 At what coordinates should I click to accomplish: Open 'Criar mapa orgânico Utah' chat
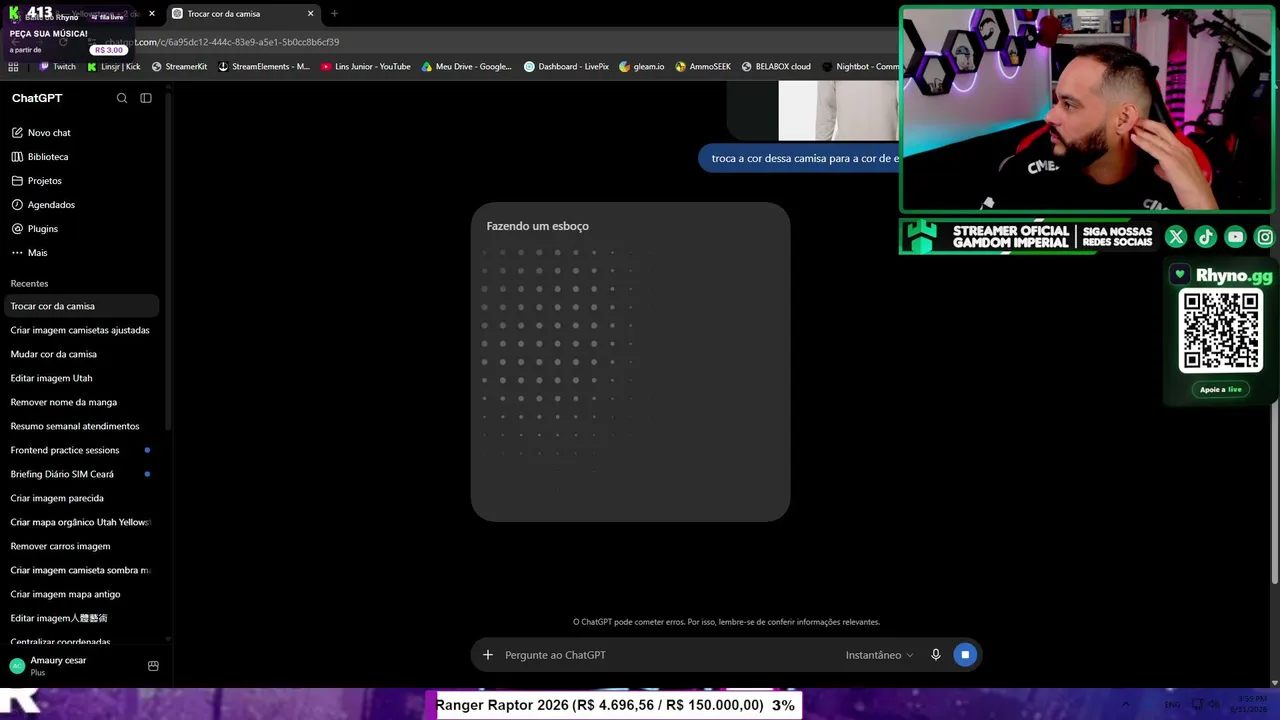click(81, 522)
